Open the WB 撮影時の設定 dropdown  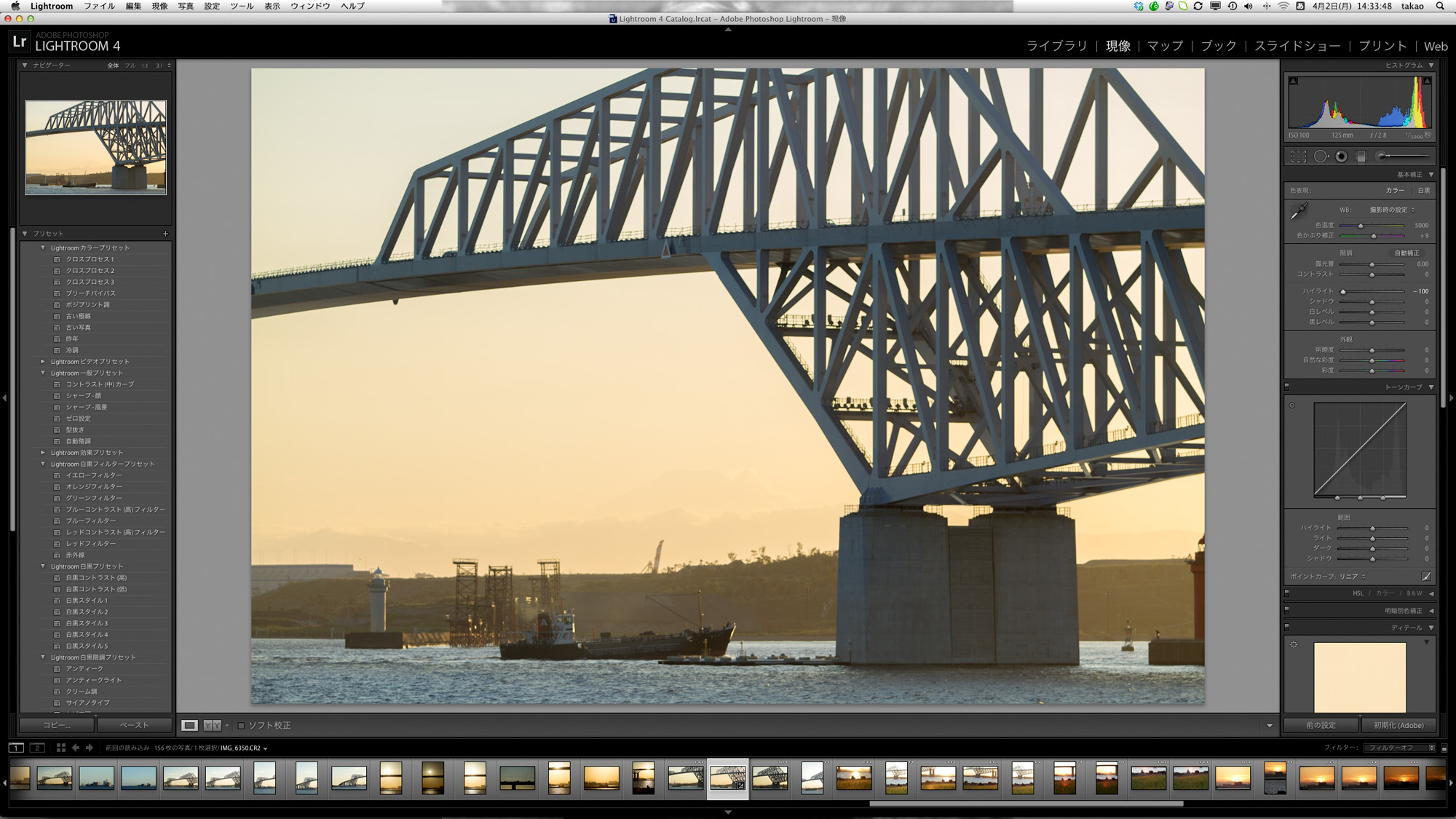click(1391, 210)
